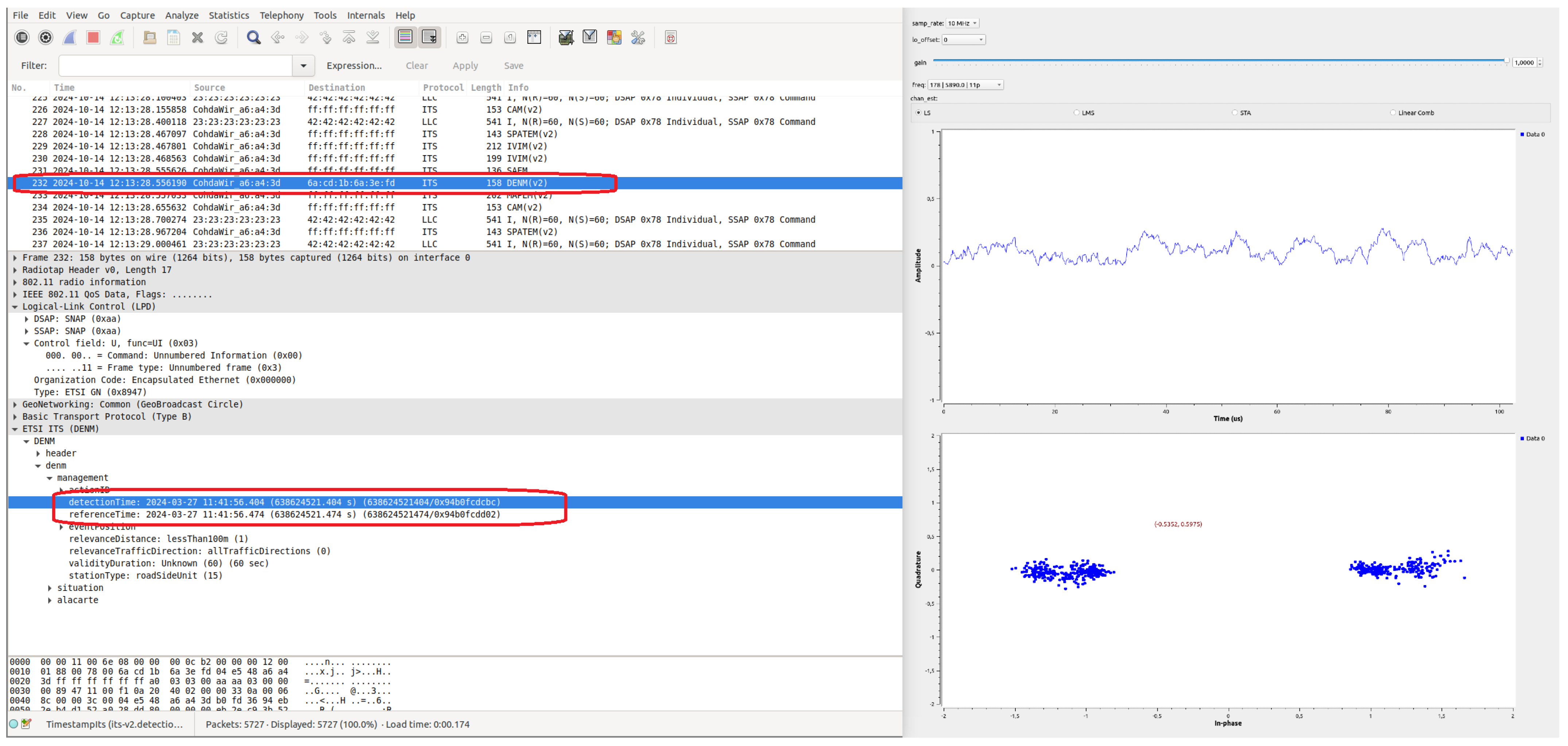
Task: Select LMS channel estimation radio button
Action: point(1076,113)
